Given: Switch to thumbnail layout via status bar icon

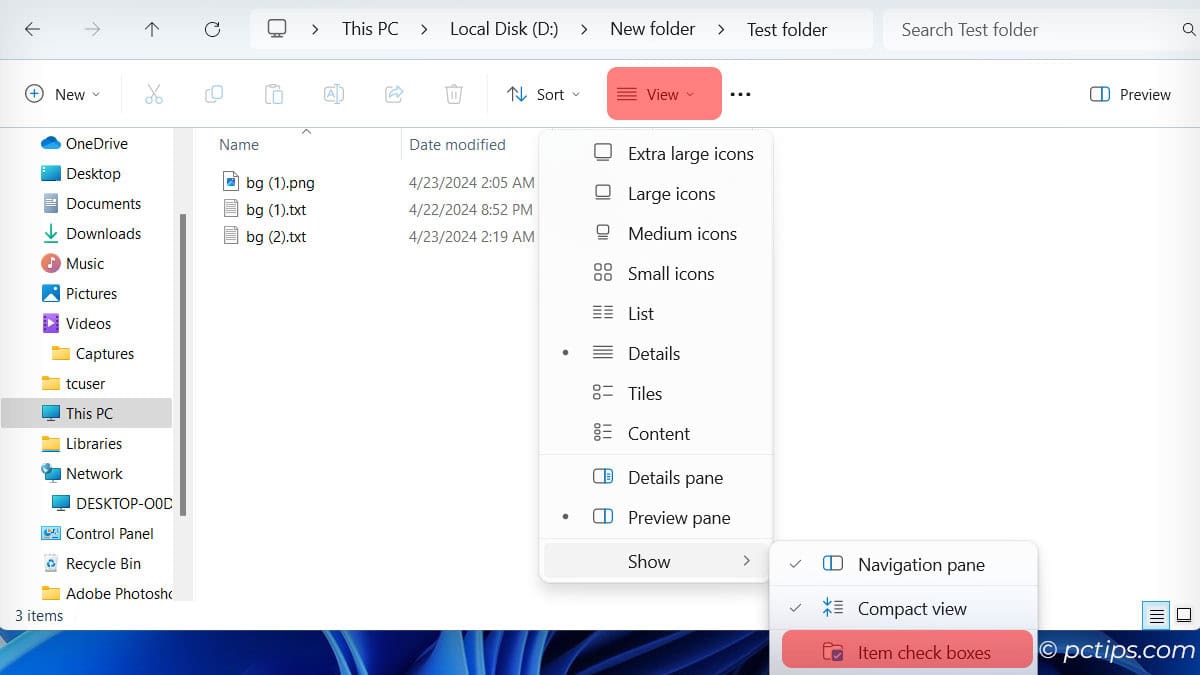Looking at the screenshot, I should pyautogui.click(x=1183, y=616).
